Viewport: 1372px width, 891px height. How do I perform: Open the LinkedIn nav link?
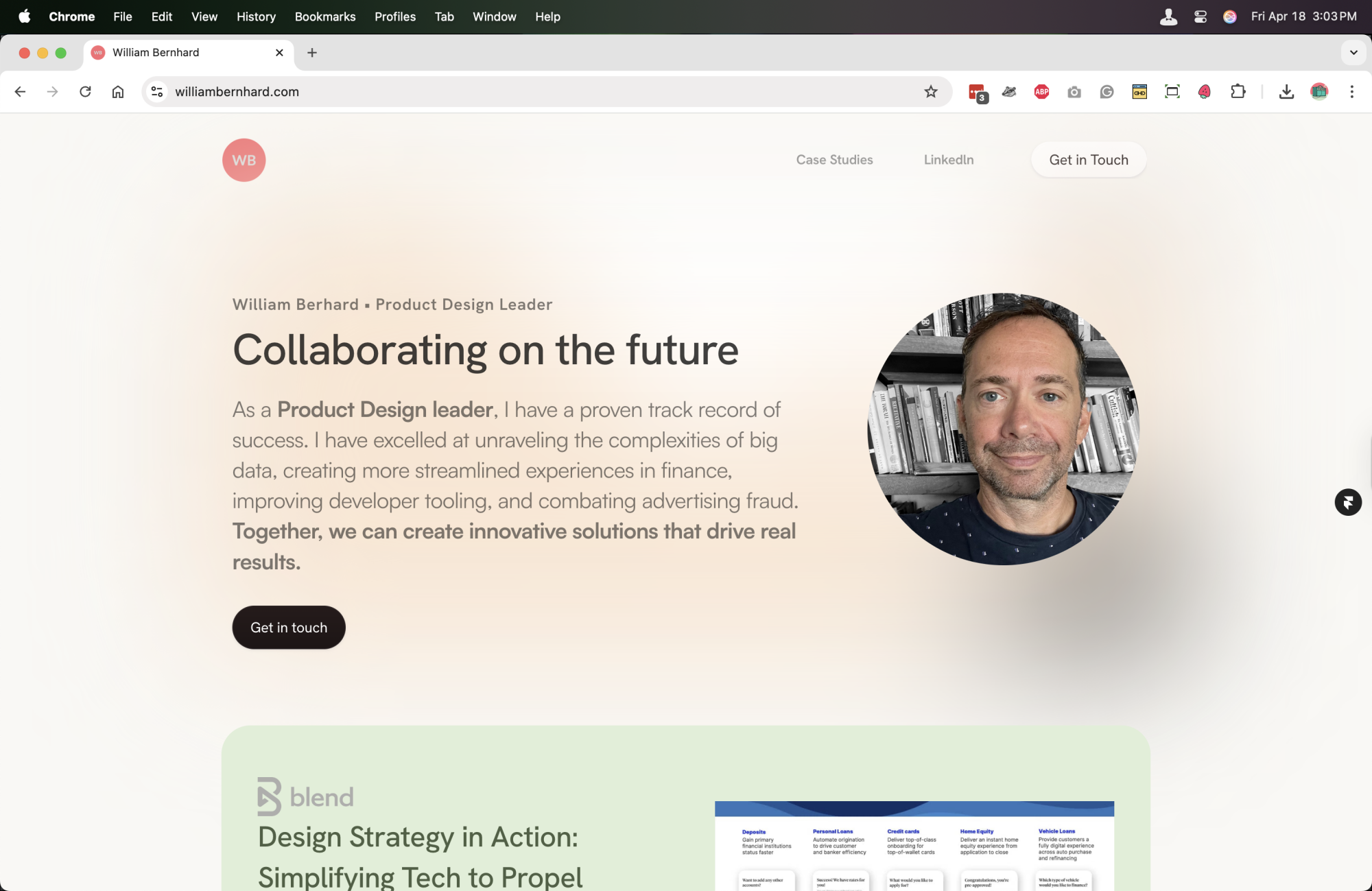coord(949,160)
